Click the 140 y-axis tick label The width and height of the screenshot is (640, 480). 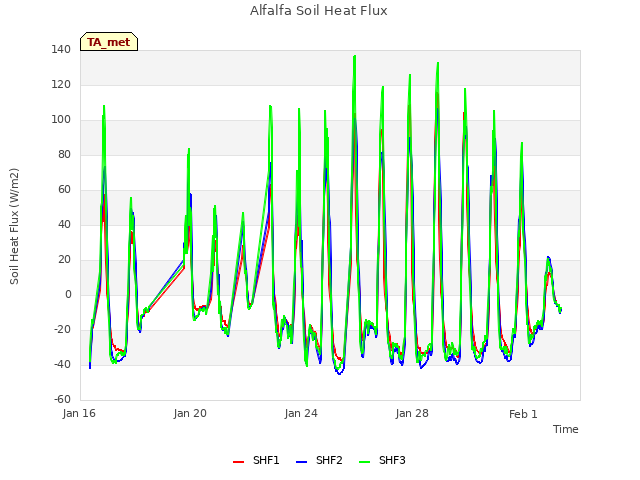click(61, 50)
